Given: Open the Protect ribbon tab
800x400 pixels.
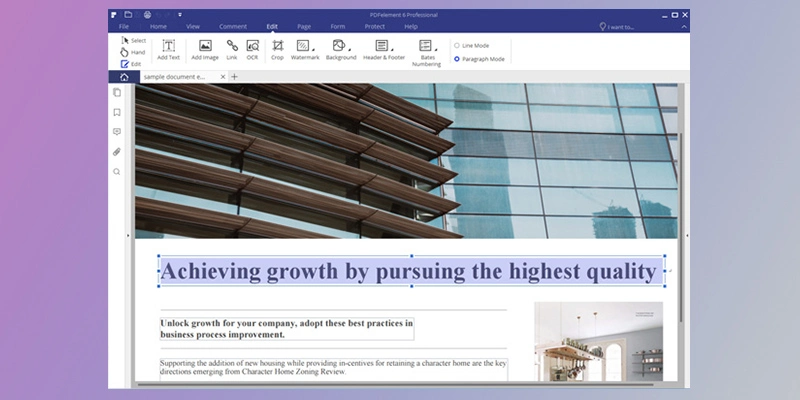Looking at the screenshot, I should tap(375, 27).
